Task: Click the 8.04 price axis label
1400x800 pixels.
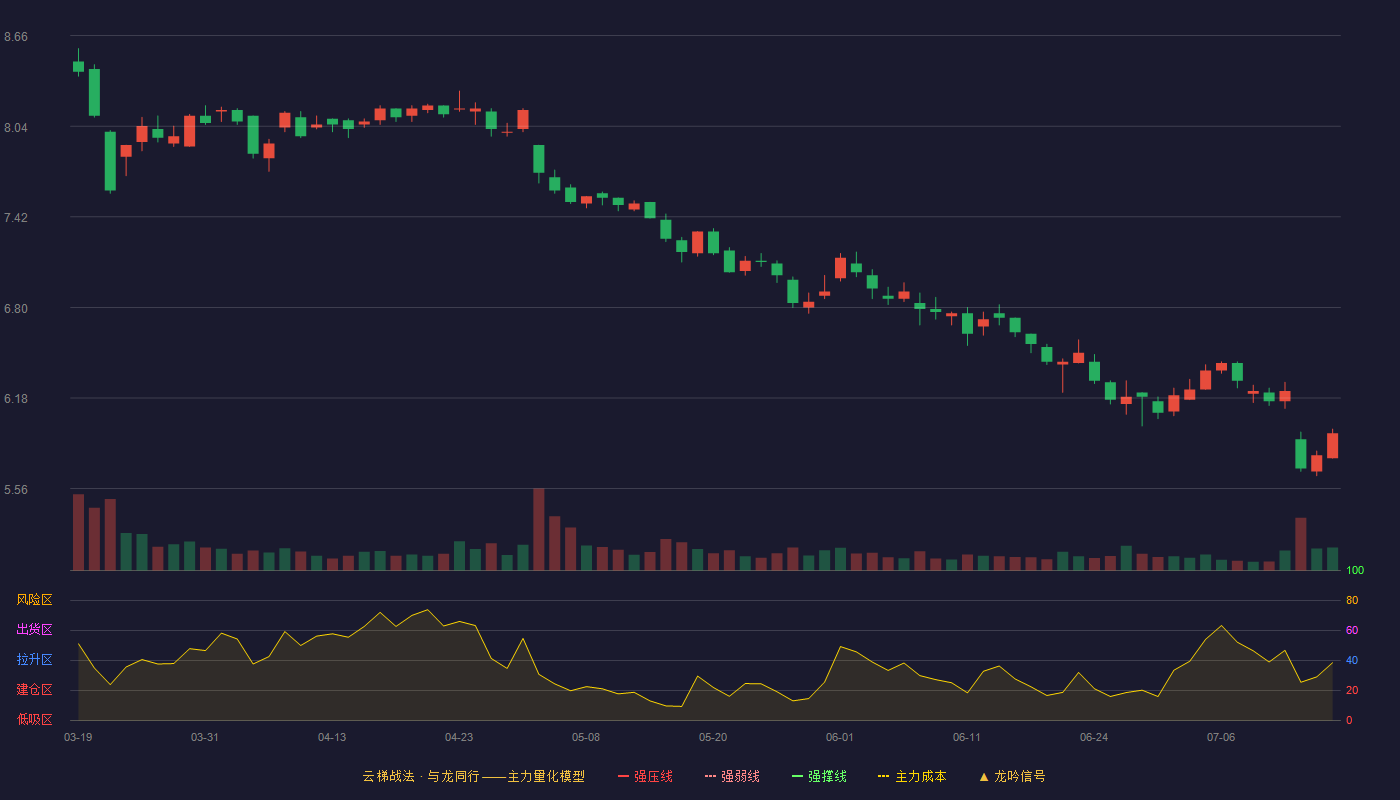Action: [x=16, y=127]
